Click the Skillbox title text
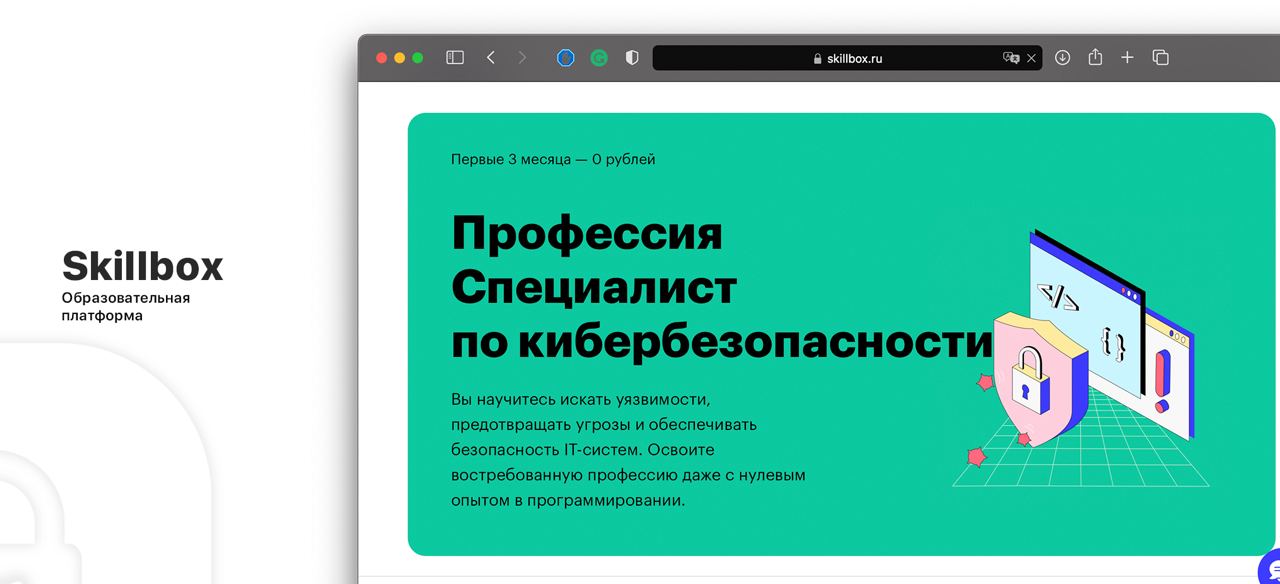The width and height of the screenshot is (1280, 584). point(142,266)
